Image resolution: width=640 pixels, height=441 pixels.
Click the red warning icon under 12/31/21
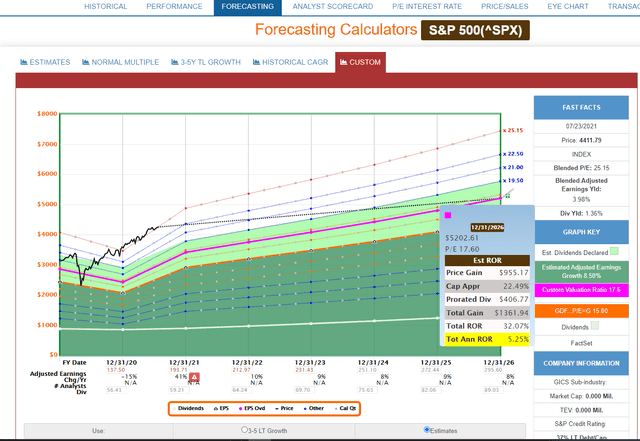click(x=194, y=377)
